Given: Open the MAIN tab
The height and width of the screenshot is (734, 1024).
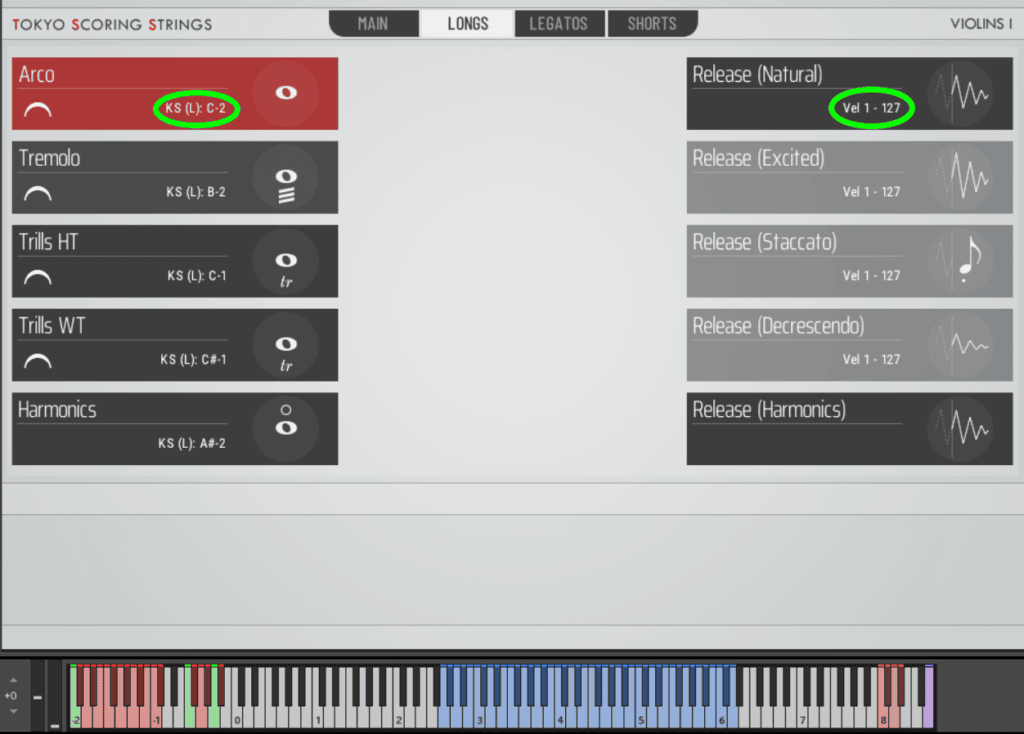Looking at the screenshot, I should pos(373,24).
